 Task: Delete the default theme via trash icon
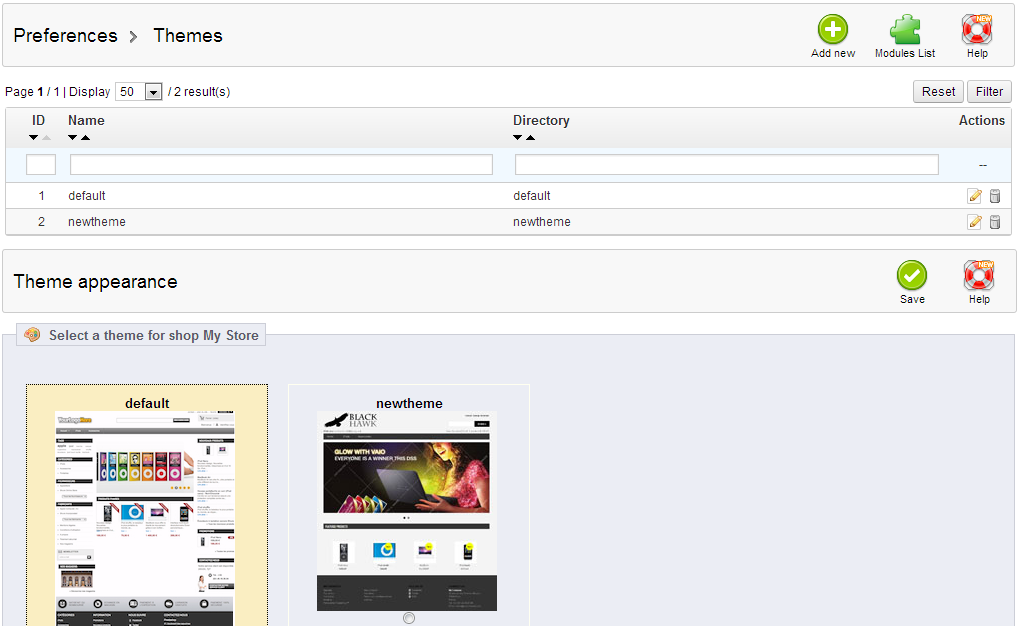click(x=995, y=196)
